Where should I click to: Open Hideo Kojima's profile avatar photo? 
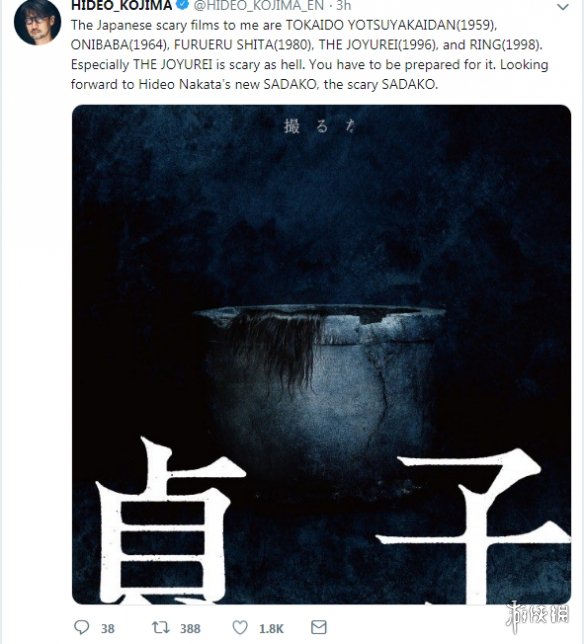[37, 21]
